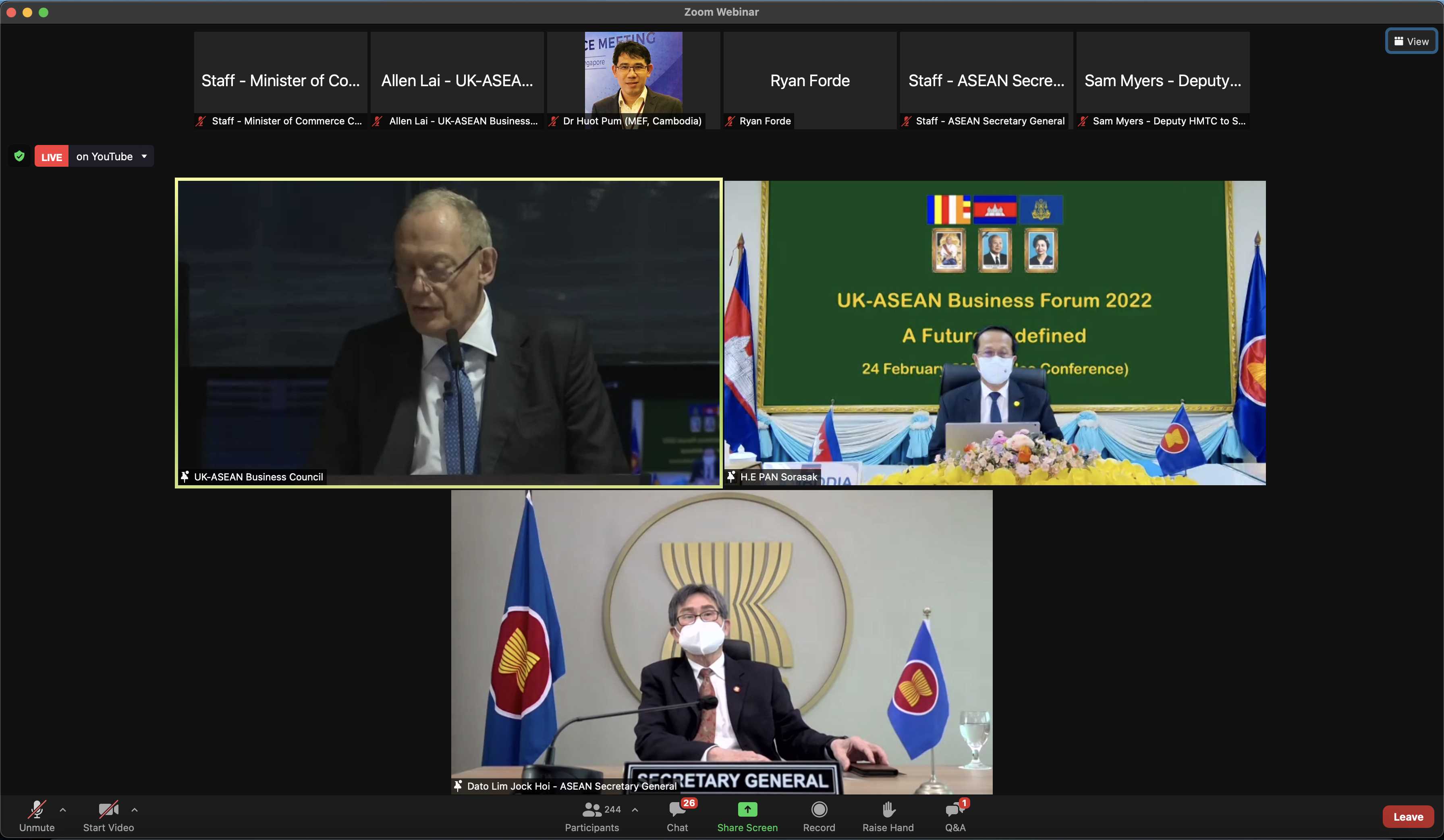Image resolution: width=1444 pixels, height=840 pixels.
Task: Click pin icon on H.E PAN Sorasak label
Action: (x=731, y=476)
